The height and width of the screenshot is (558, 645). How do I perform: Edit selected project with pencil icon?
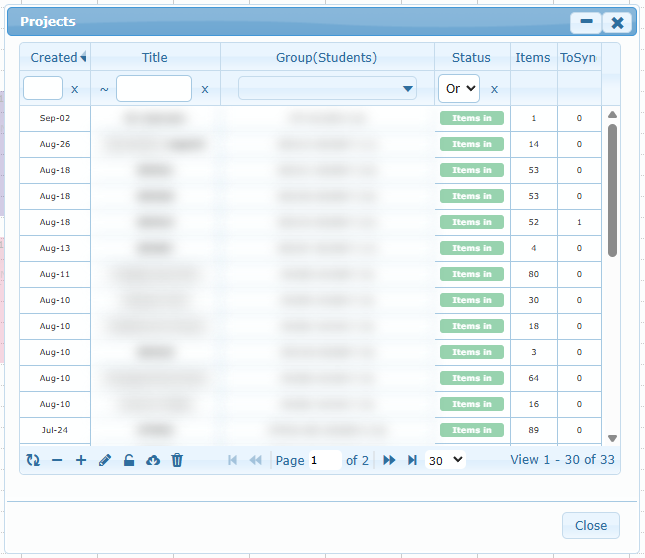(x=105, y=460)
